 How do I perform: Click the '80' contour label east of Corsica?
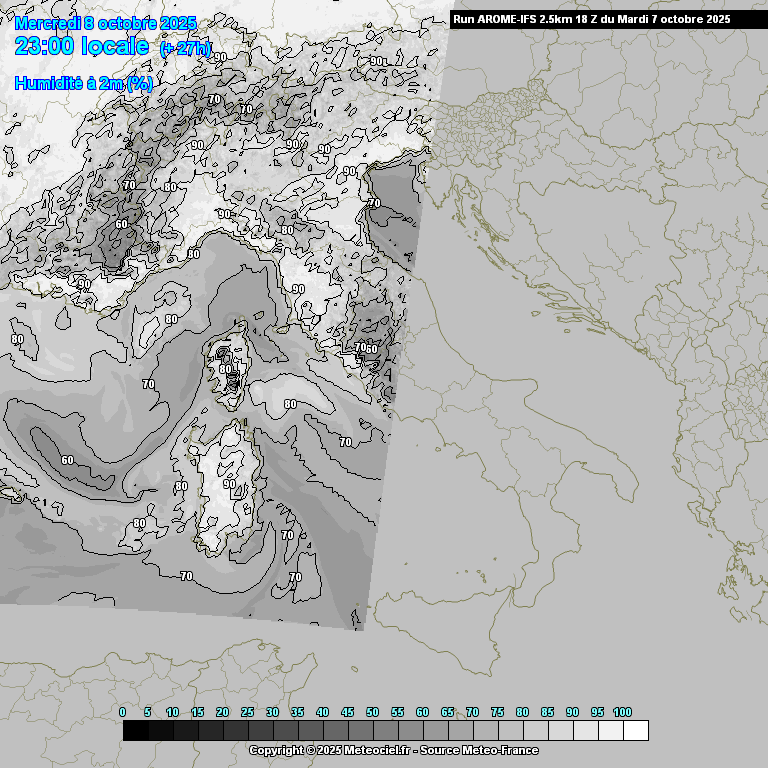coord(290,405)
